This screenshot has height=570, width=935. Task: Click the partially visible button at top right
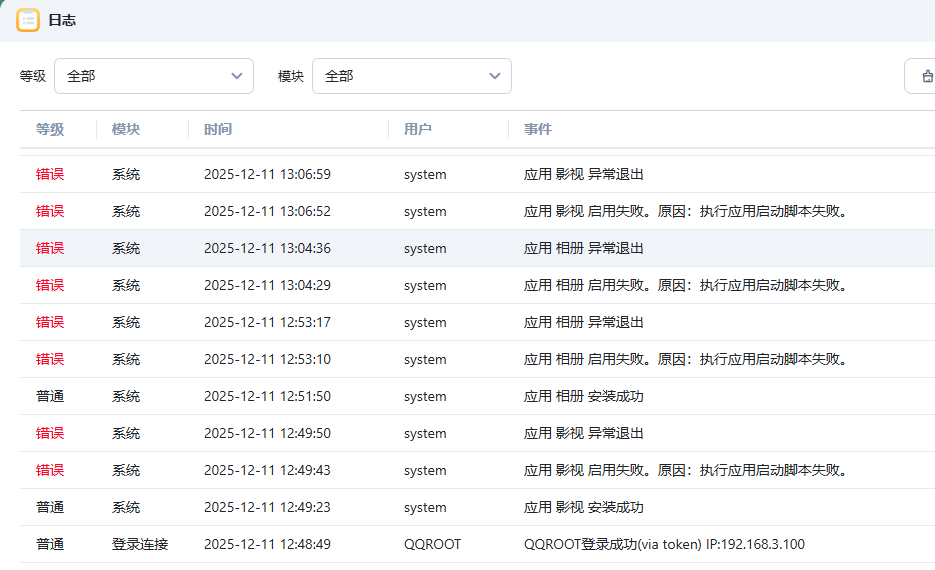[921, 76]
